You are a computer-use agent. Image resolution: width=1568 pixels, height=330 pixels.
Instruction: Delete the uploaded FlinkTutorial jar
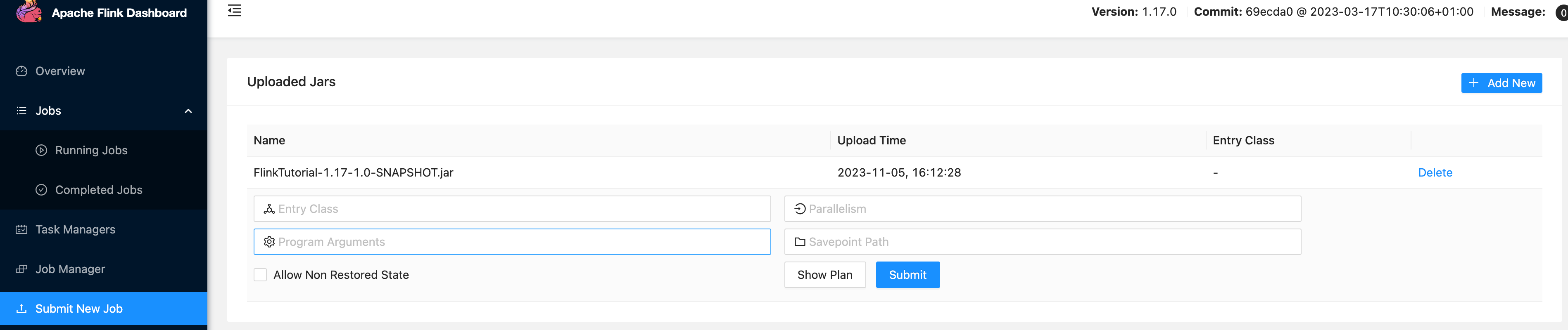[1434, 172]
